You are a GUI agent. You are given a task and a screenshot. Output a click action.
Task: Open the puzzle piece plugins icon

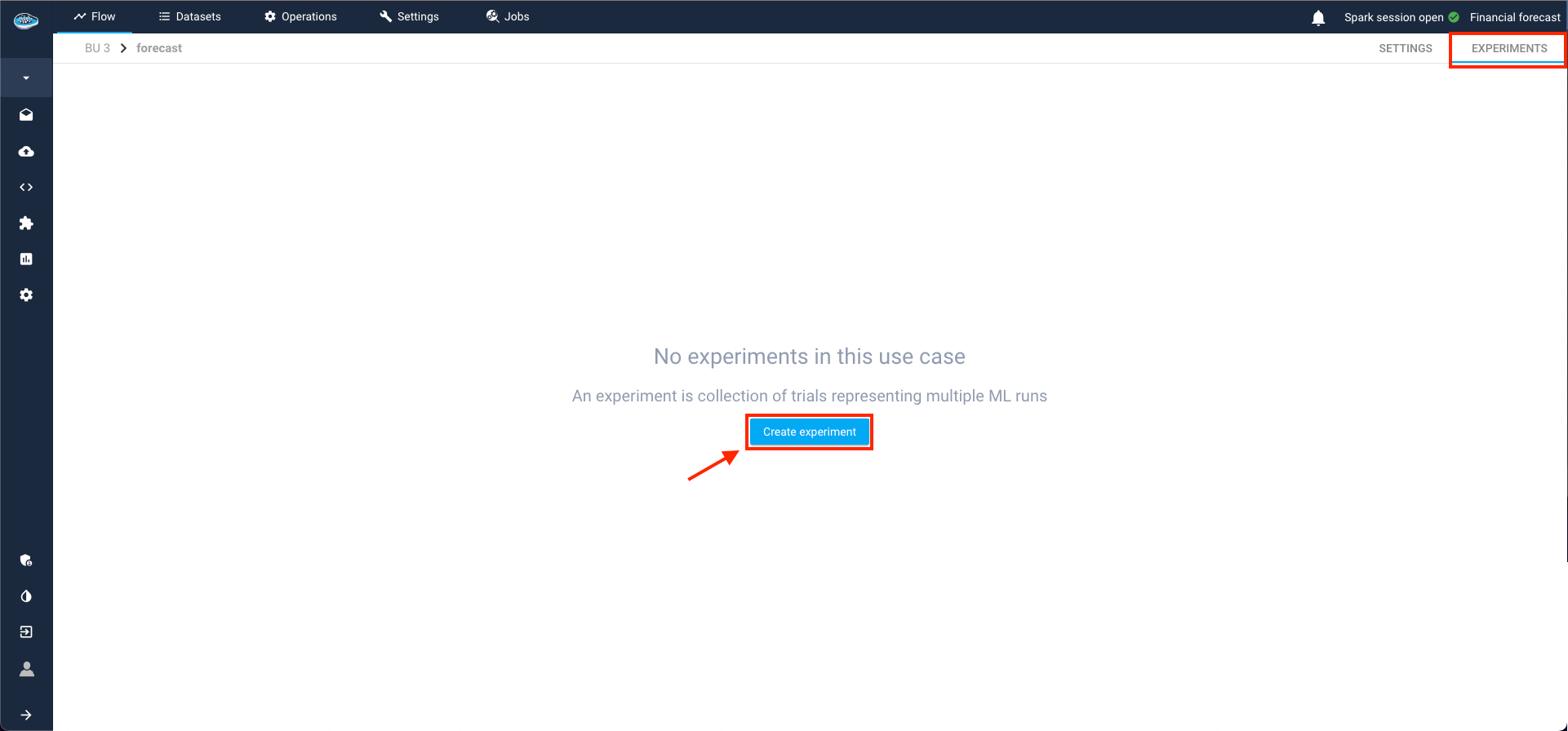pos(26,223)
